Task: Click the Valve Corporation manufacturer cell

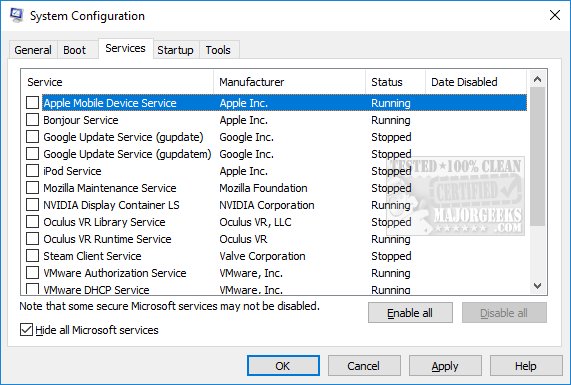Action: pyautogui.click(x=263, y=256)
